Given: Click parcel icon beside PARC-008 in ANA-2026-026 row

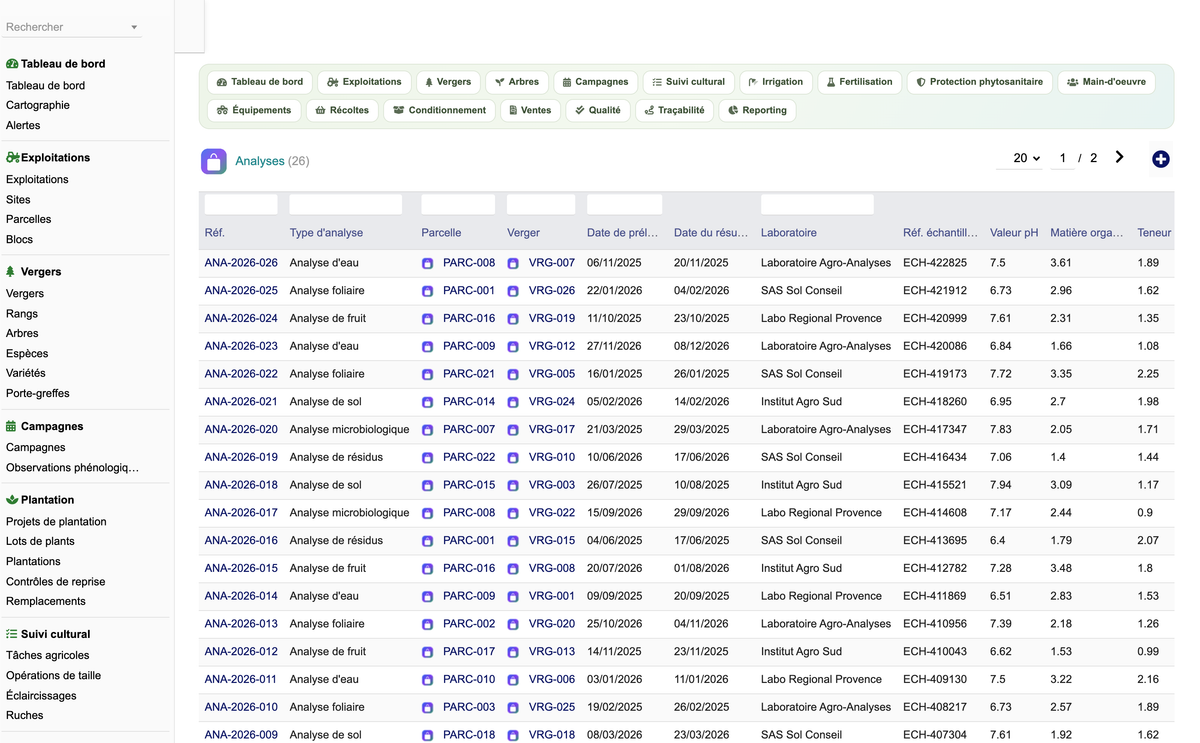Looking at the screenshot, I should point(427,263).
